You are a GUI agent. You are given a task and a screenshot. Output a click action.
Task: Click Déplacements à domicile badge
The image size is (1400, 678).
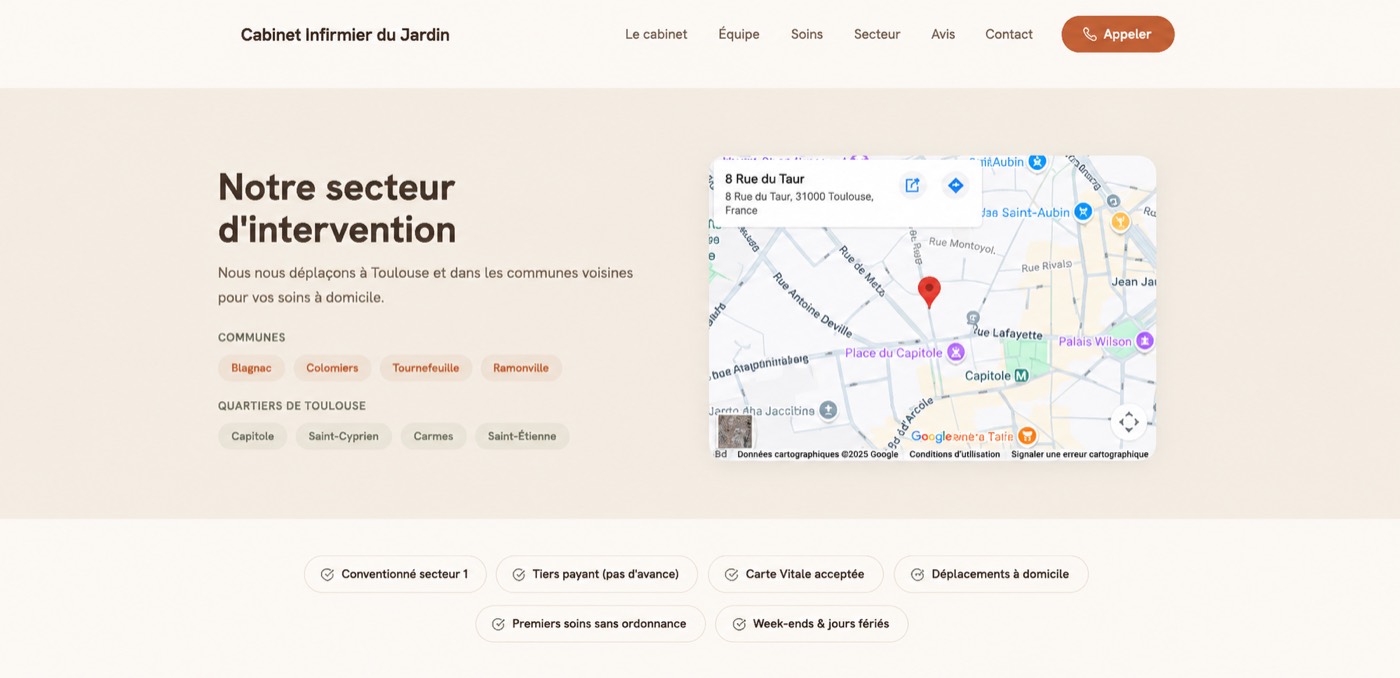(991, 574)
